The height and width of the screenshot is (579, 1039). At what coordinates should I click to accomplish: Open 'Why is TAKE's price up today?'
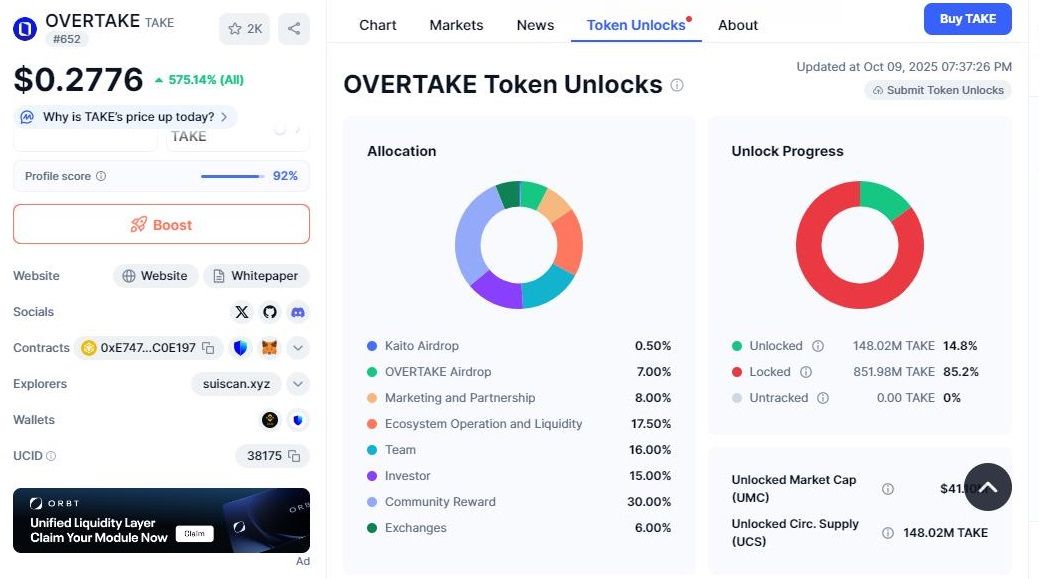click(x=126, y=117)
